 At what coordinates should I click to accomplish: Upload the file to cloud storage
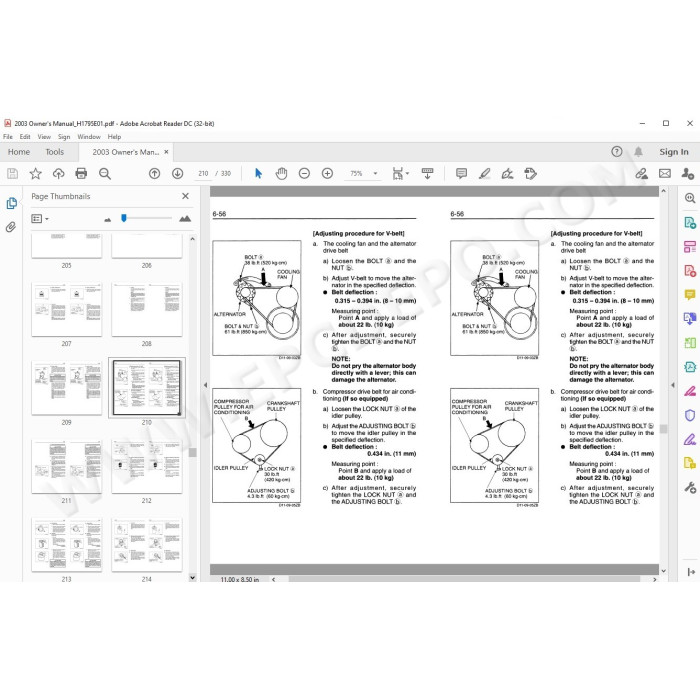coord(58,174)
